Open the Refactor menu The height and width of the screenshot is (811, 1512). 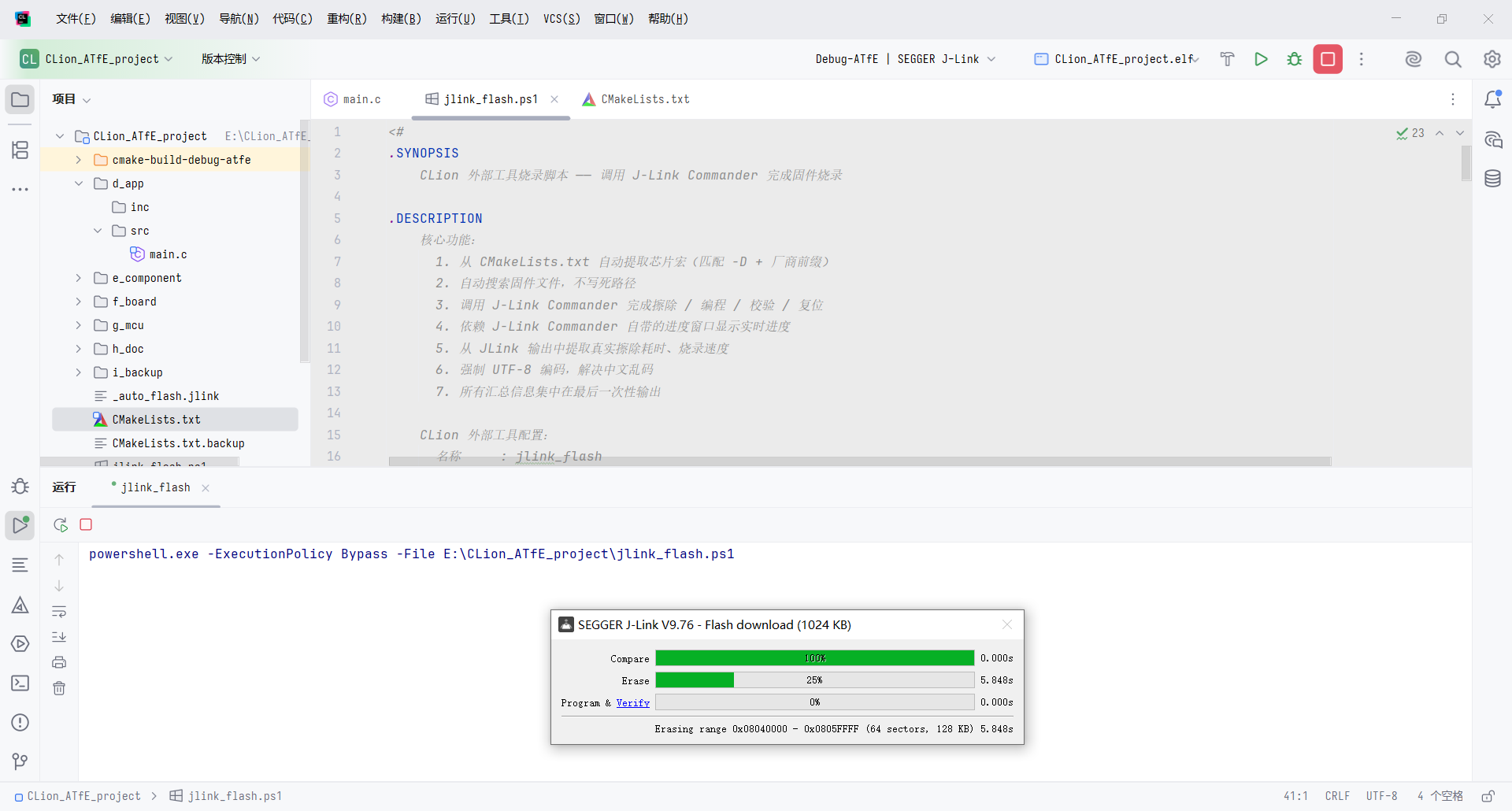coord(346,19)
